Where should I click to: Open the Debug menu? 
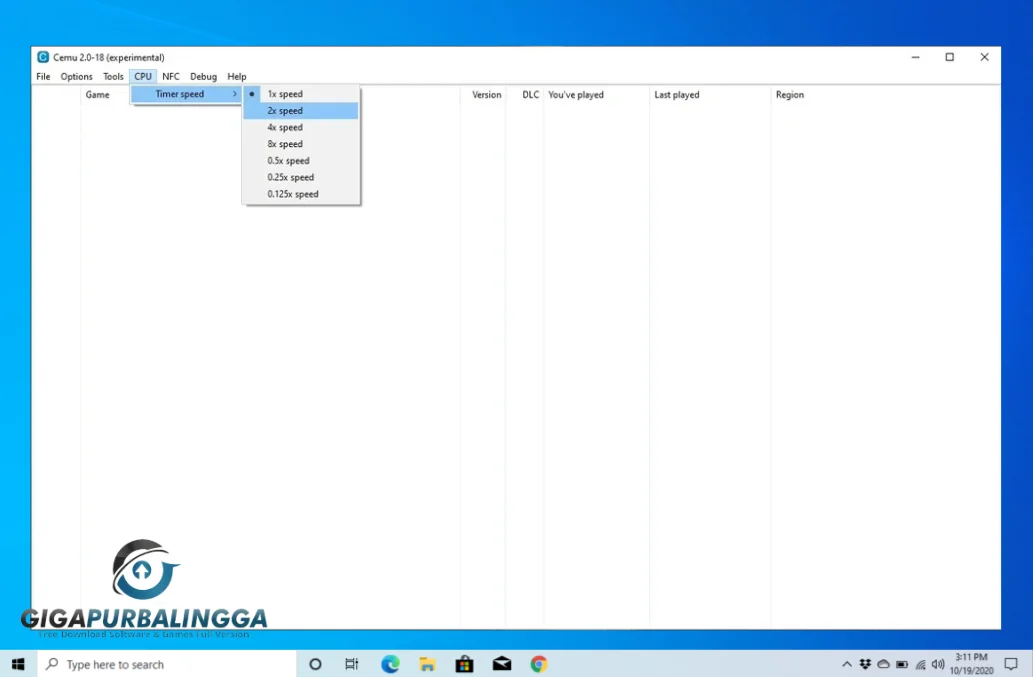203,77
